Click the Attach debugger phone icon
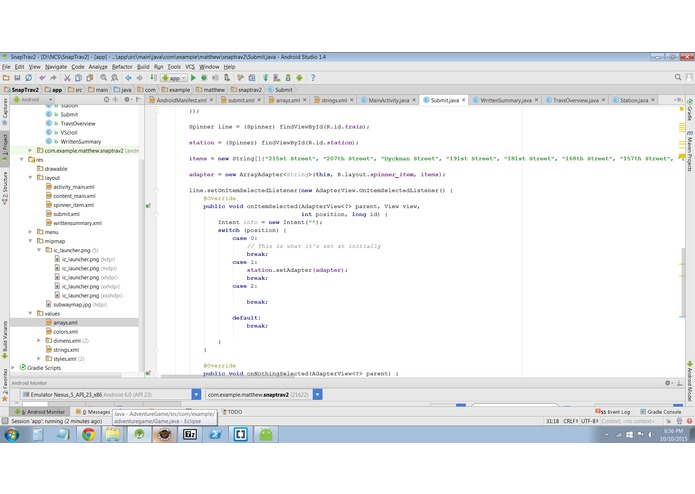 [227, 78]
